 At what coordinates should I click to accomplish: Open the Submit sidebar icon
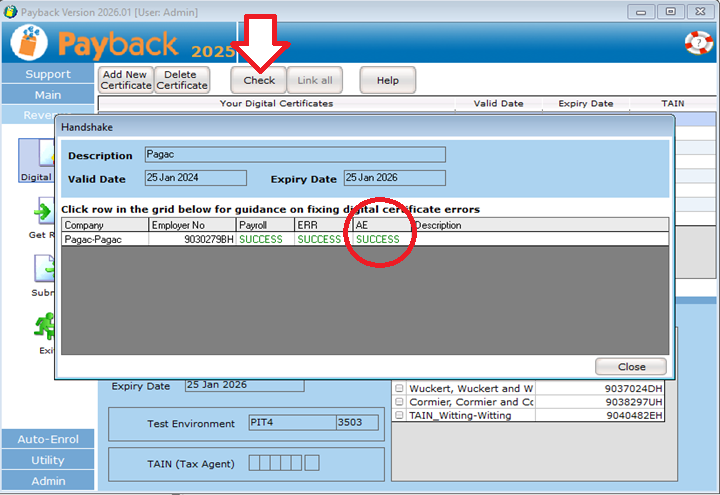43,272
